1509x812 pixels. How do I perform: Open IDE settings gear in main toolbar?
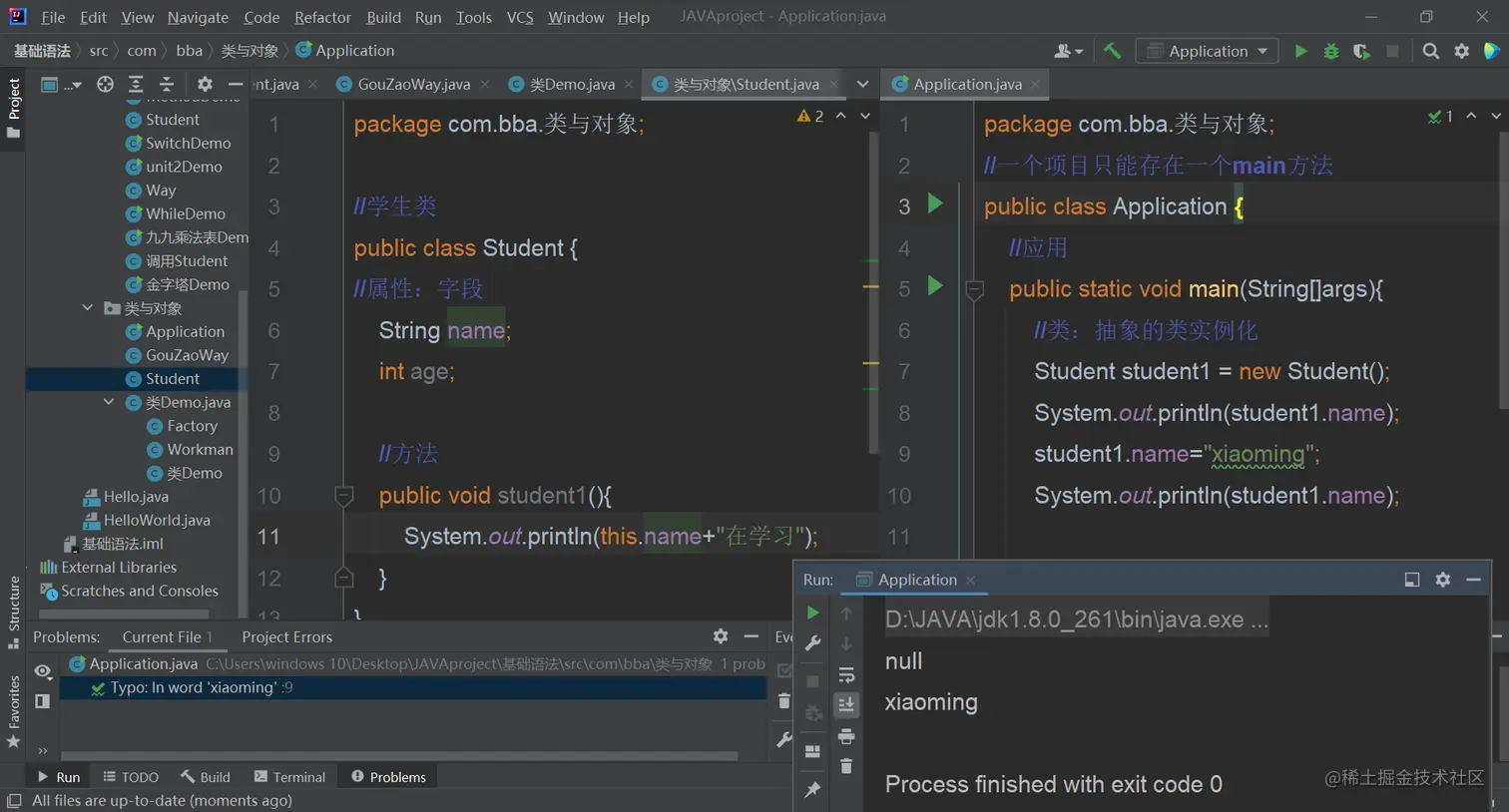point(1461,51)
